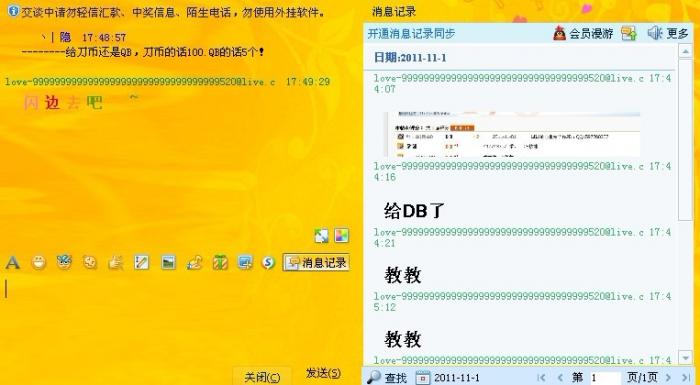Send a window shake nudge
The width and height of the screenshot is (700, 385).
90,263
